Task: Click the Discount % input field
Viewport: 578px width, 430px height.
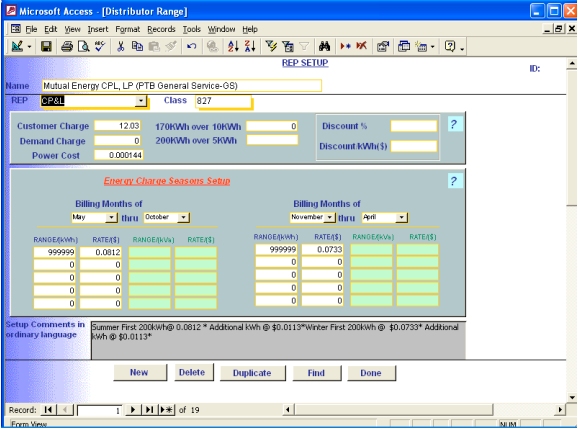Action: pyautogui.click(x=414, y=126)
